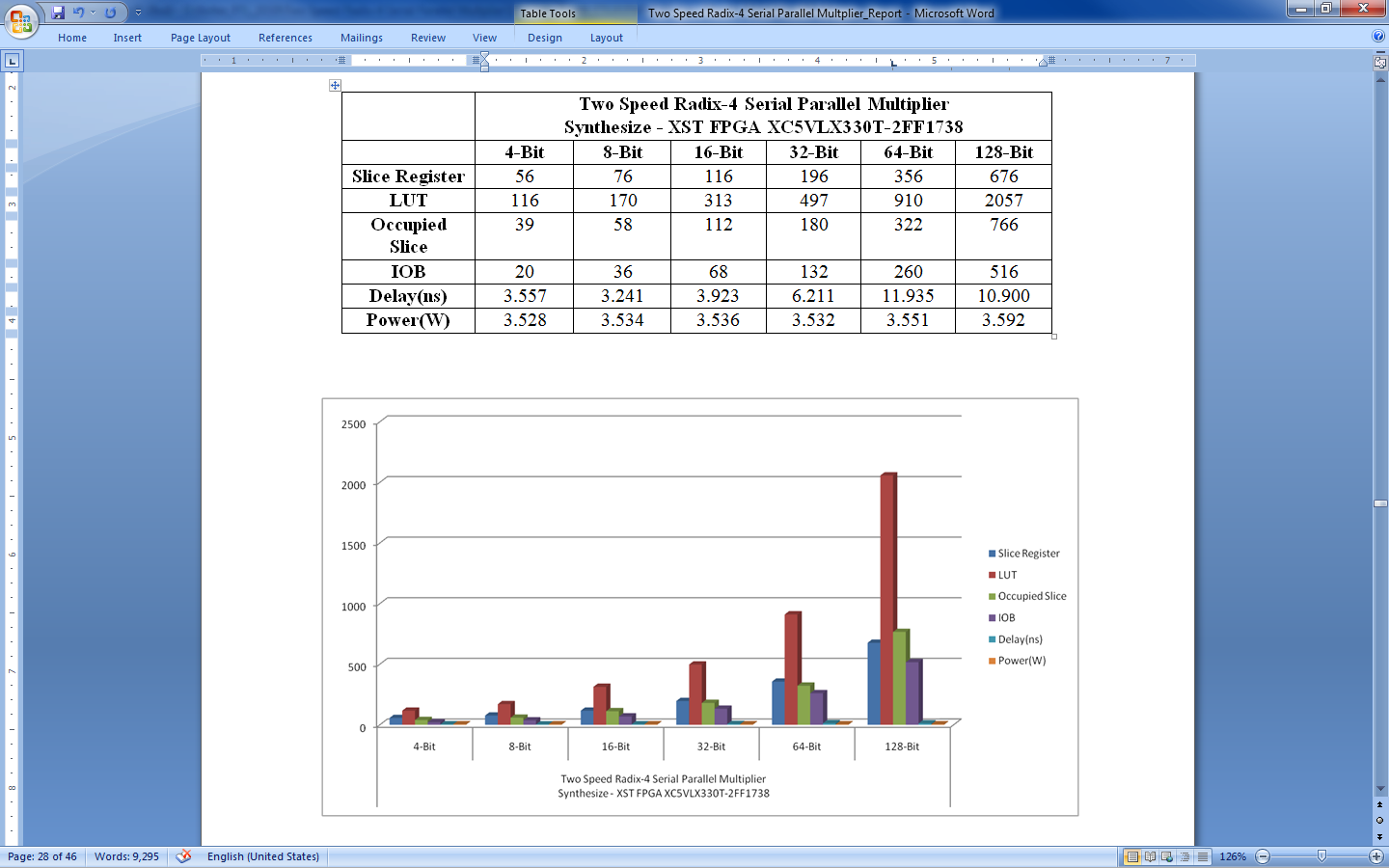This screenshot has height=868, width=1389.
Task: Save the document from Quick Access
Action: [58, 13]
